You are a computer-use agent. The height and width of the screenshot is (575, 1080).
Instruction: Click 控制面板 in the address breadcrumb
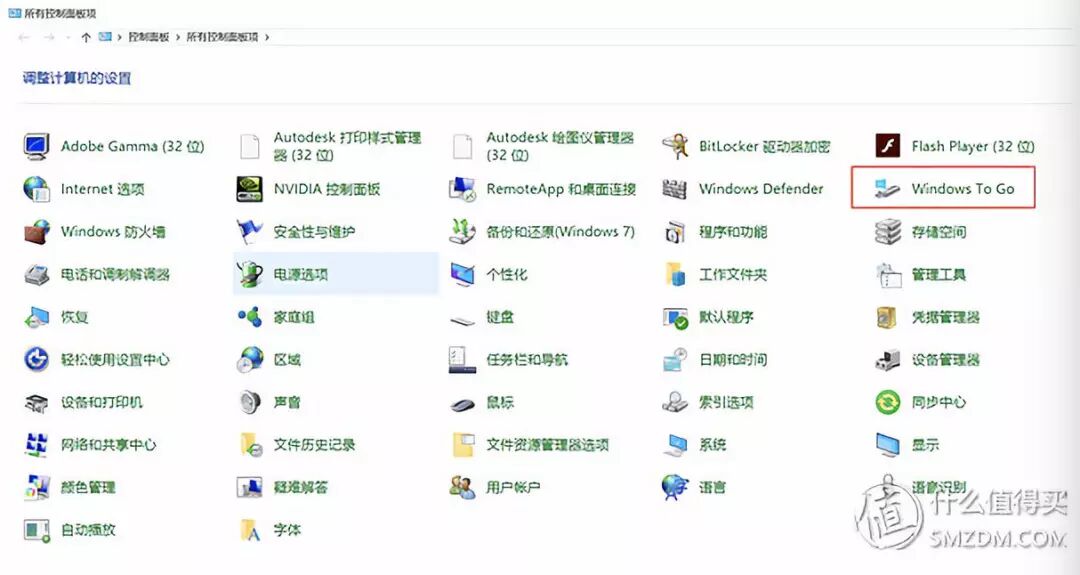click(x=149, y=37)
